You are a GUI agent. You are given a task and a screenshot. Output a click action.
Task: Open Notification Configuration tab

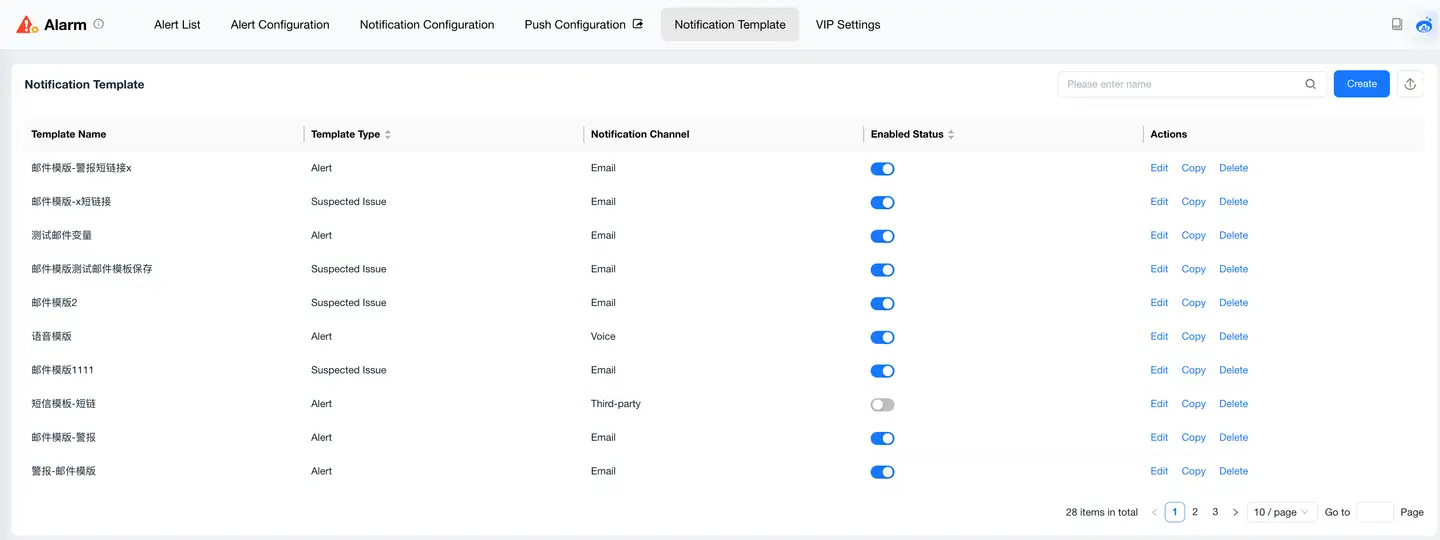pos(427,25)
